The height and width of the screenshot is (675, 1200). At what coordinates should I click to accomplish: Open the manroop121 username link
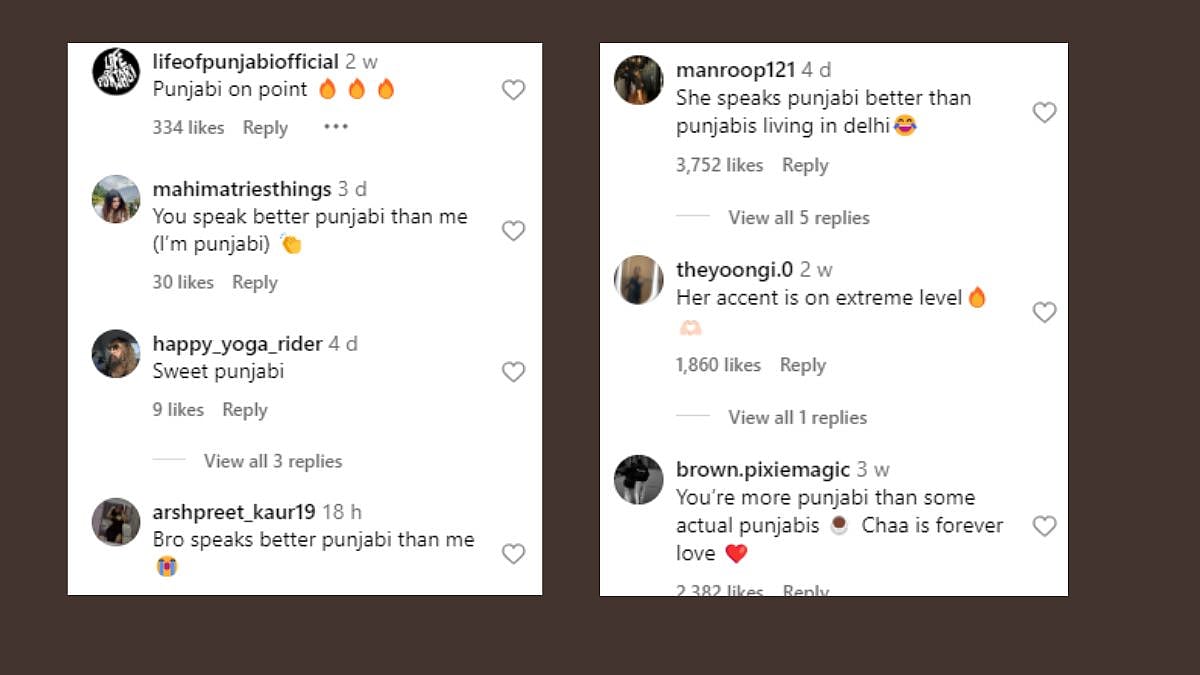[x=735, y=70]
